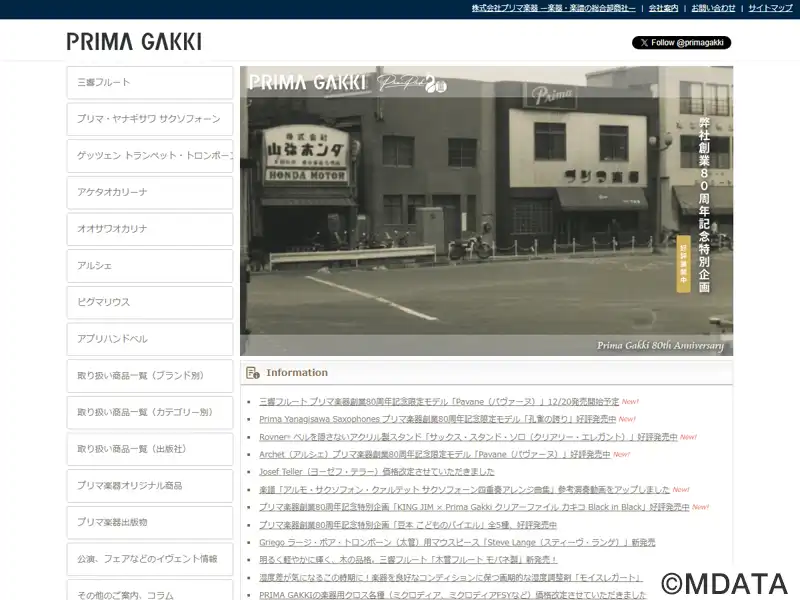This screenshot has width=800, height=600.
Task: Open その他のご案内、コラム sidebar item
Action: coord(150,590)
